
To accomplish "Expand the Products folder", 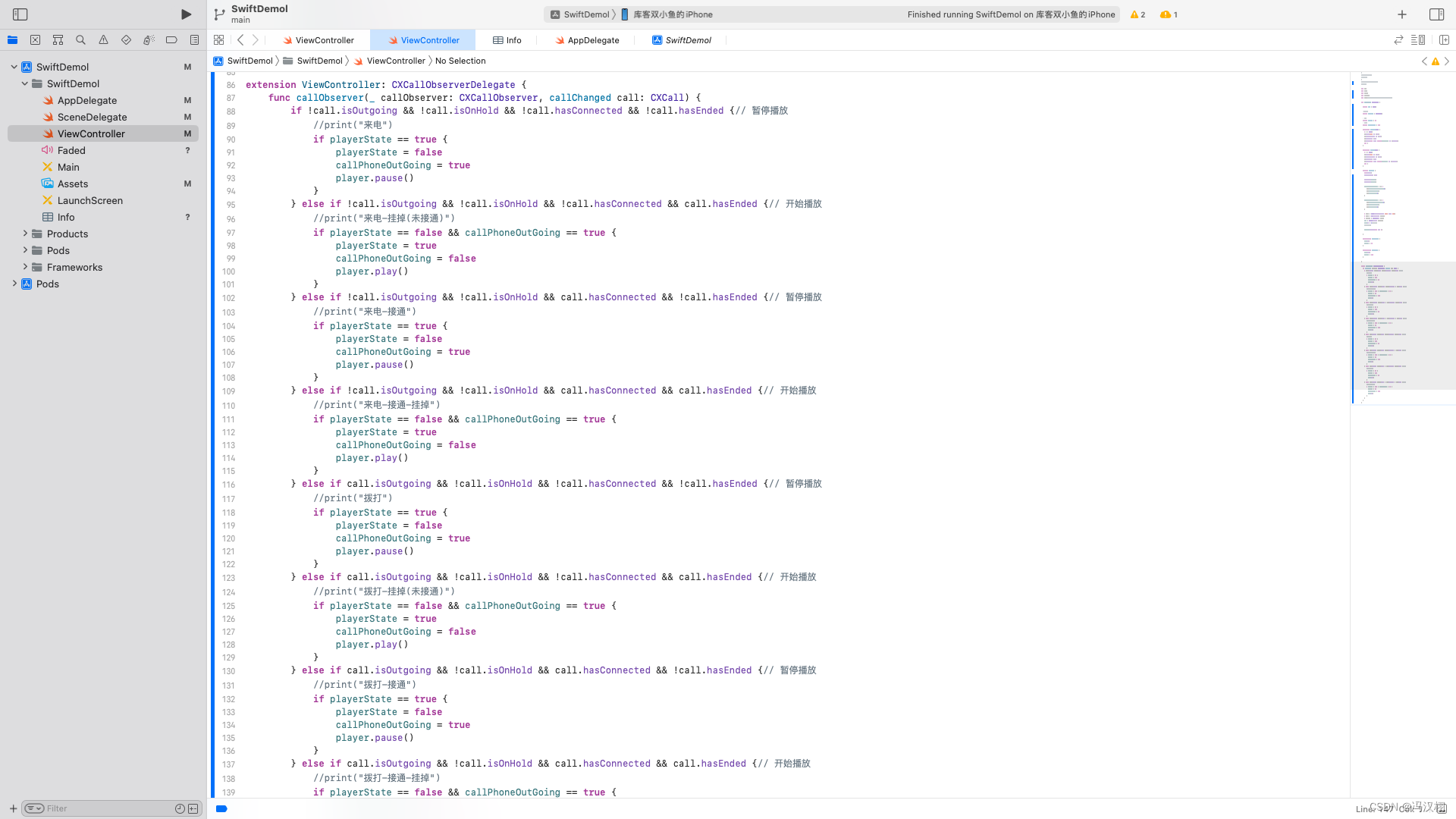I will [24, 234].
